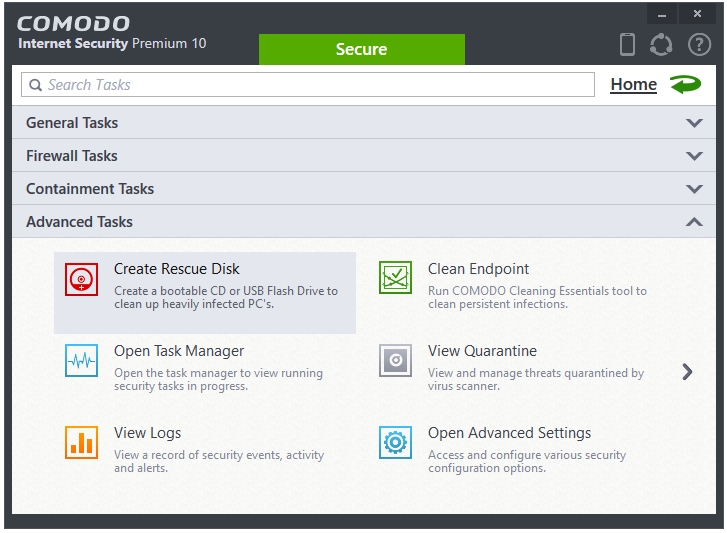The height and width of the screenshot is (533, 727).
Task: Expand the General Tasks section chevron
Action: coord(694,123)
